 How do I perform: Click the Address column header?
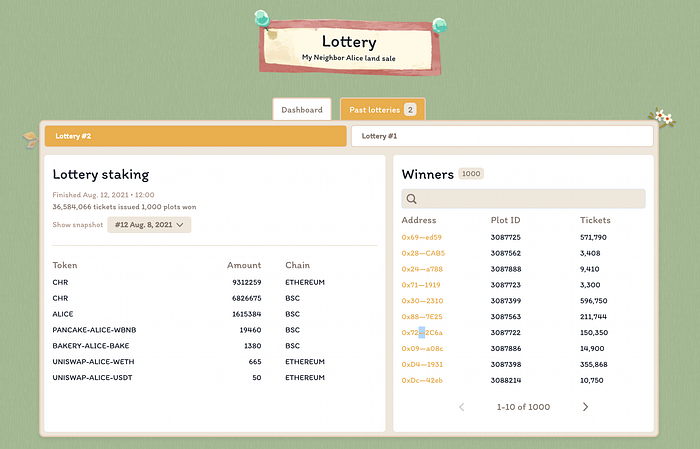[x=419, y=220]
